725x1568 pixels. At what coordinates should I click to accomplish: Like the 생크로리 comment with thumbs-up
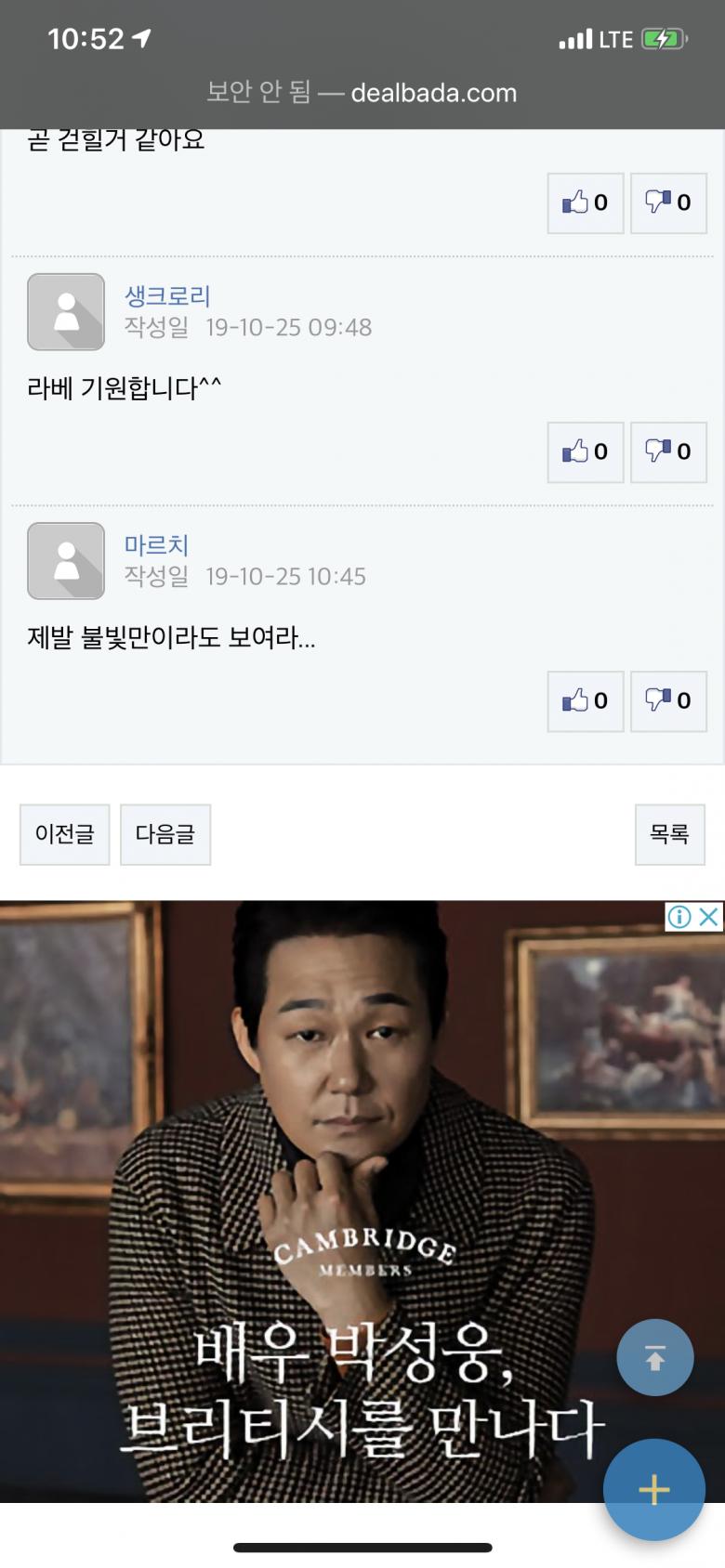[585, 451]
